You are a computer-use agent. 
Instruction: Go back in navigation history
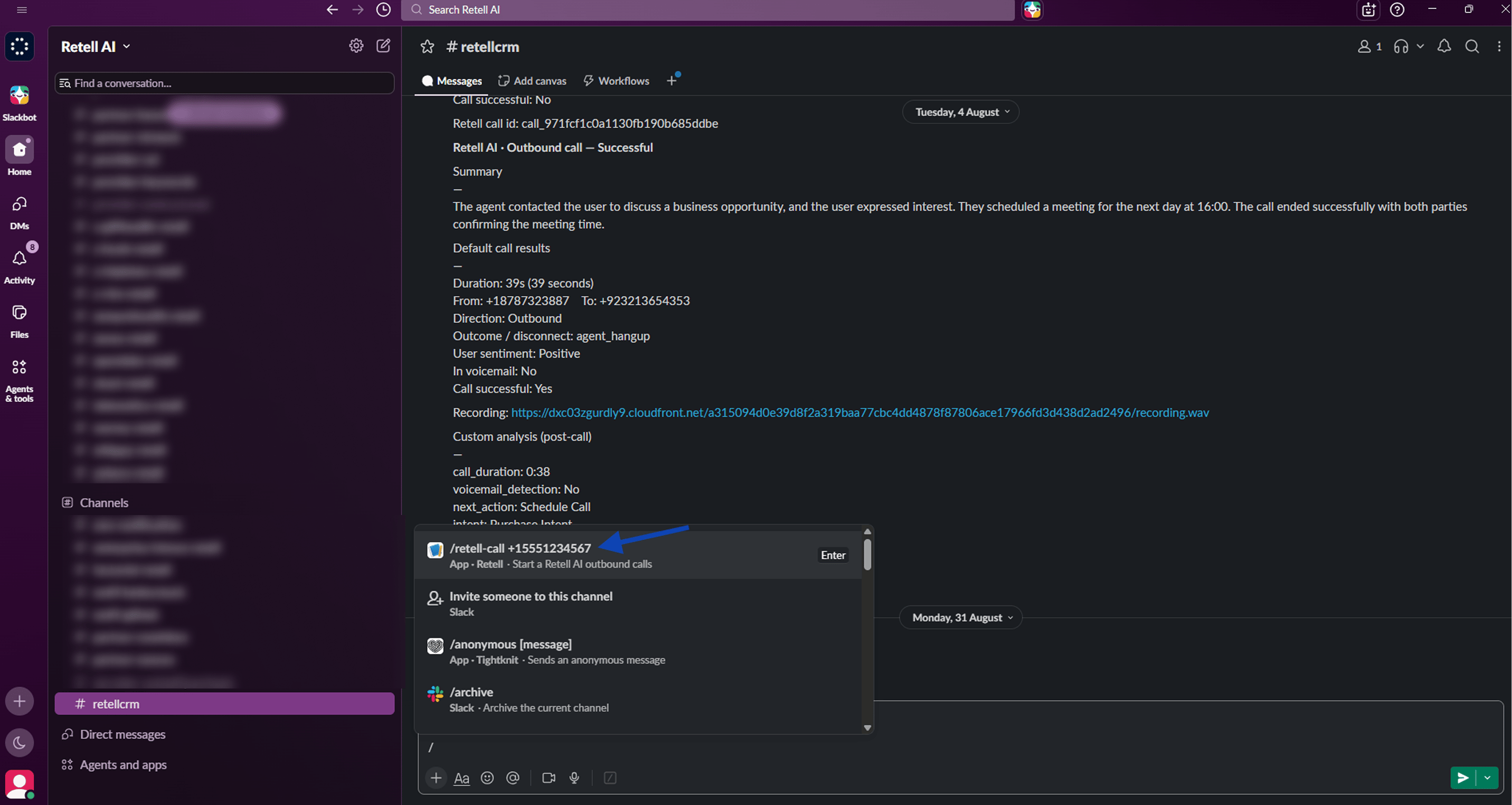[x=332, y=10]
